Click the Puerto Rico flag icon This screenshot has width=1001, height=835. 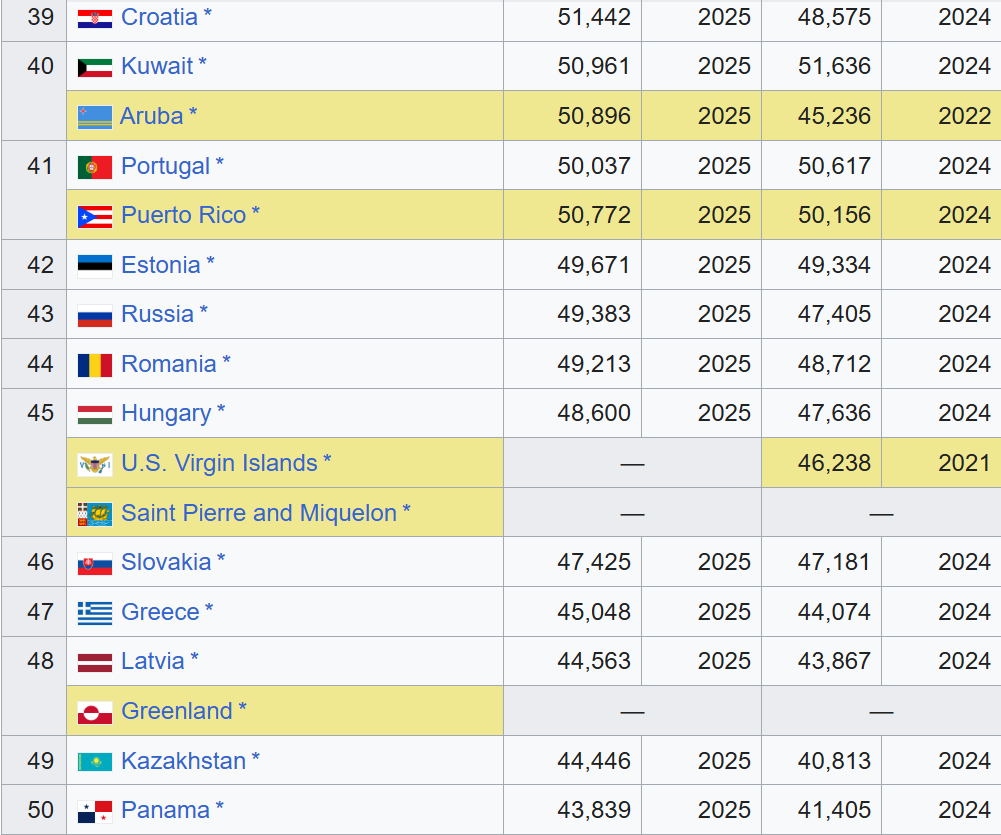click(x=95, y=216)
